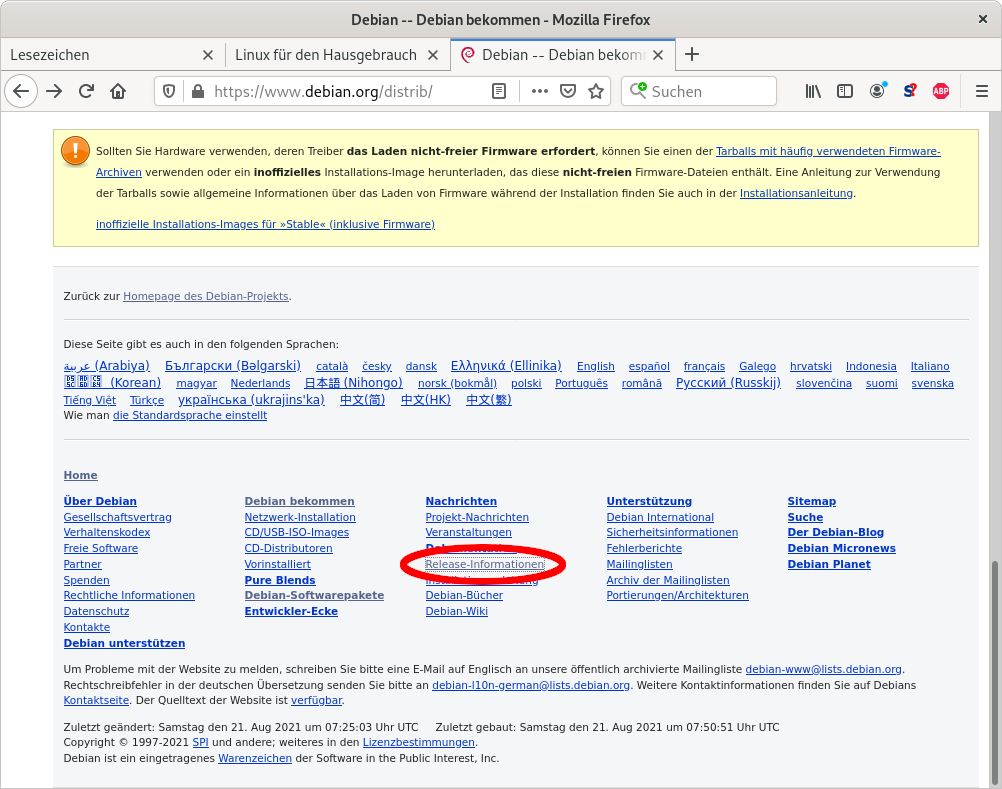Switch page language to English
This screenshot has width=1002, height=789.
tap(596, 366)
